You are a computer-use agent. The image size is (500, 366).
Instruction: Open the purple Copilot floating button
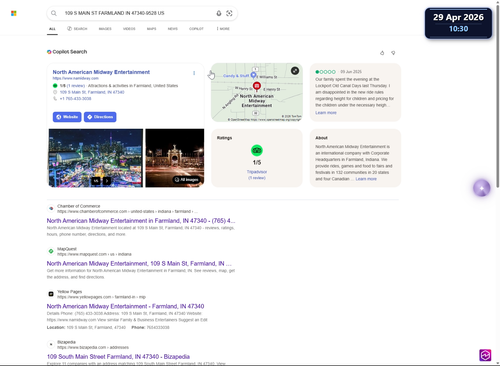pyautogui.click(x=482, y=188)
